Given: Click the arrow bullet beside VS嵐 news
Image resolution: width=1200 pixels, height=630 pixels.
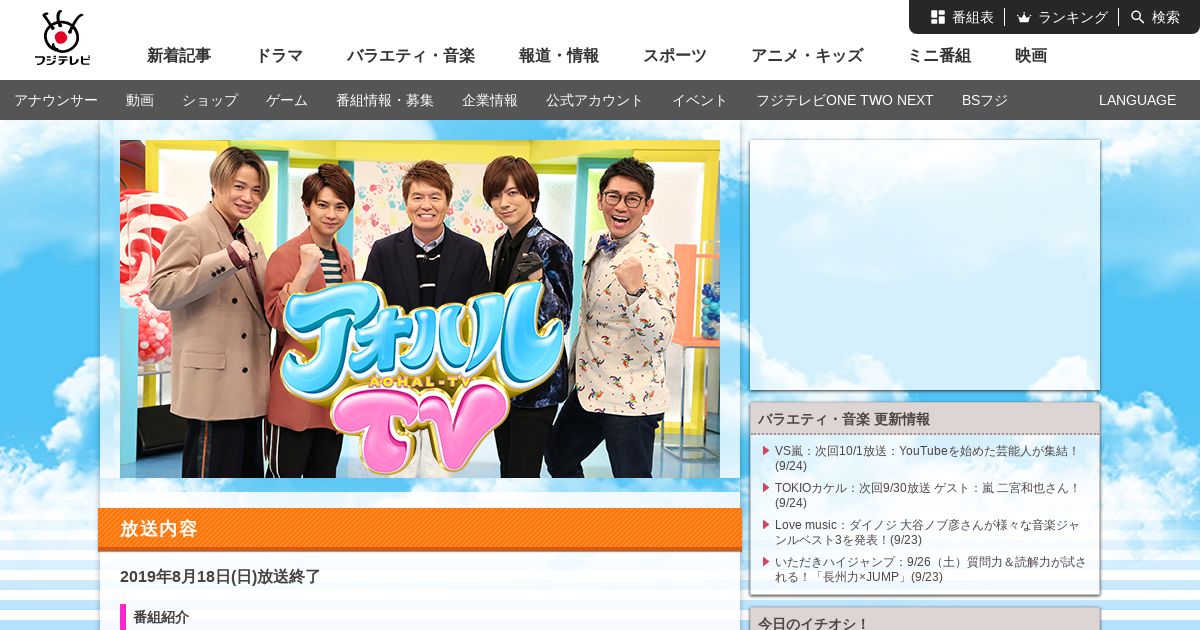Looking at the screenshot, I should (766, 451).
